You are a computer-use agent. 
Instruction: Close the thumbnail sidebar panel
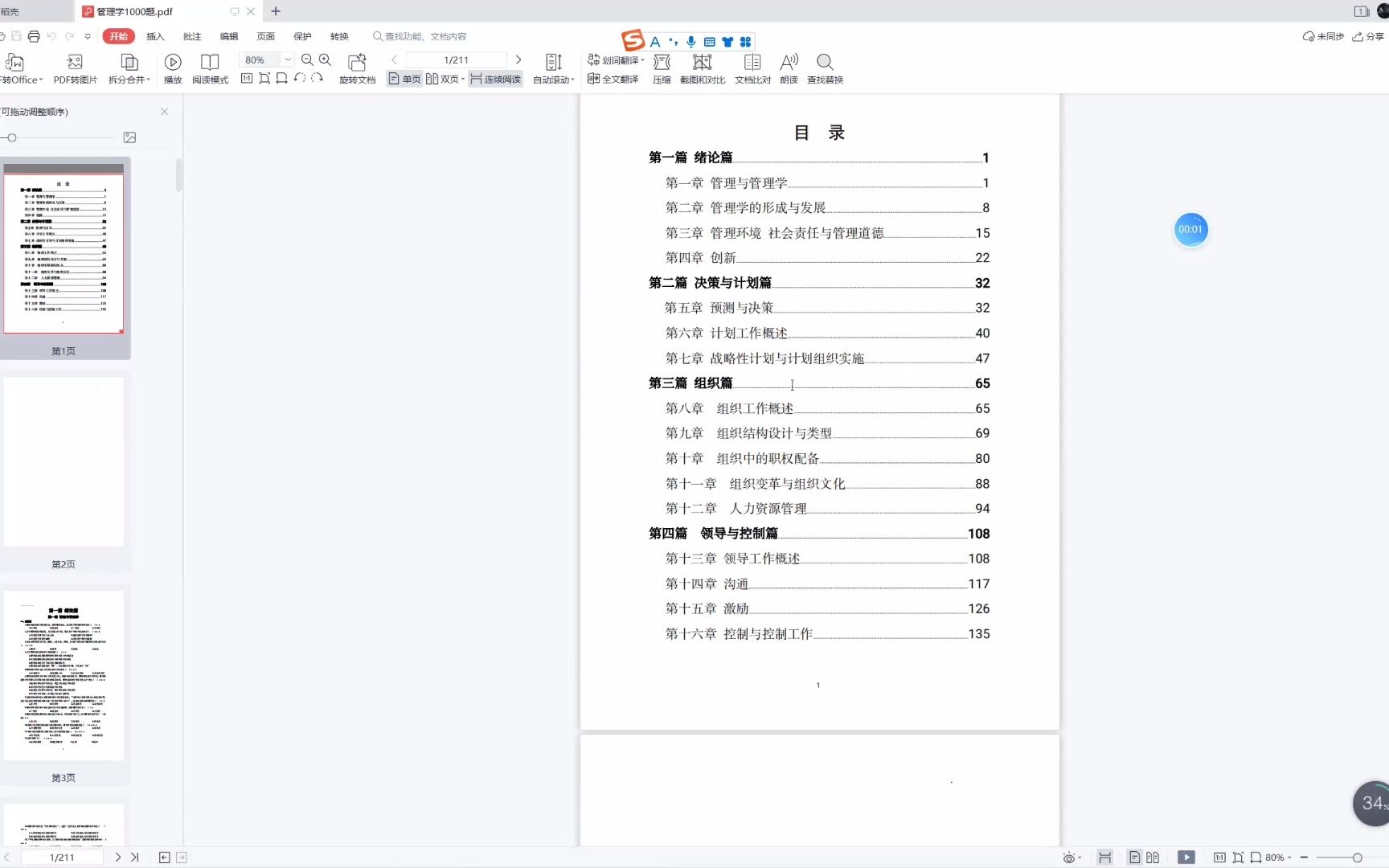(165, 112)
